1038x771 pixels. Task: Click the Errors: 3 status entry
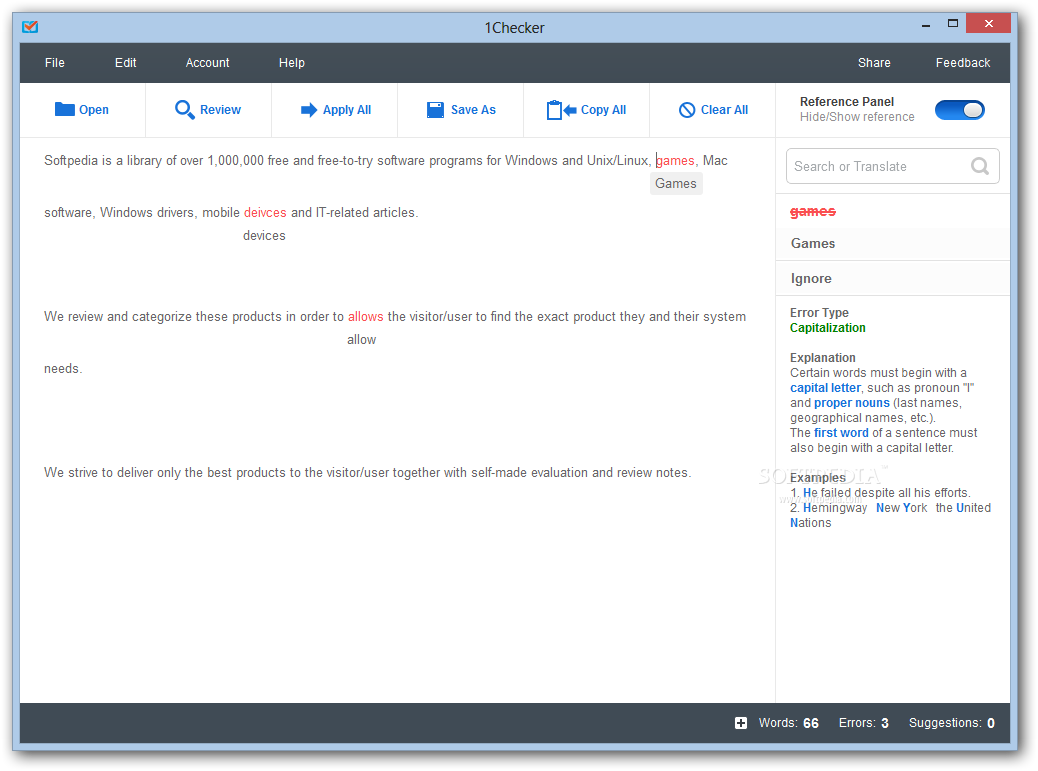pos(863,723)
